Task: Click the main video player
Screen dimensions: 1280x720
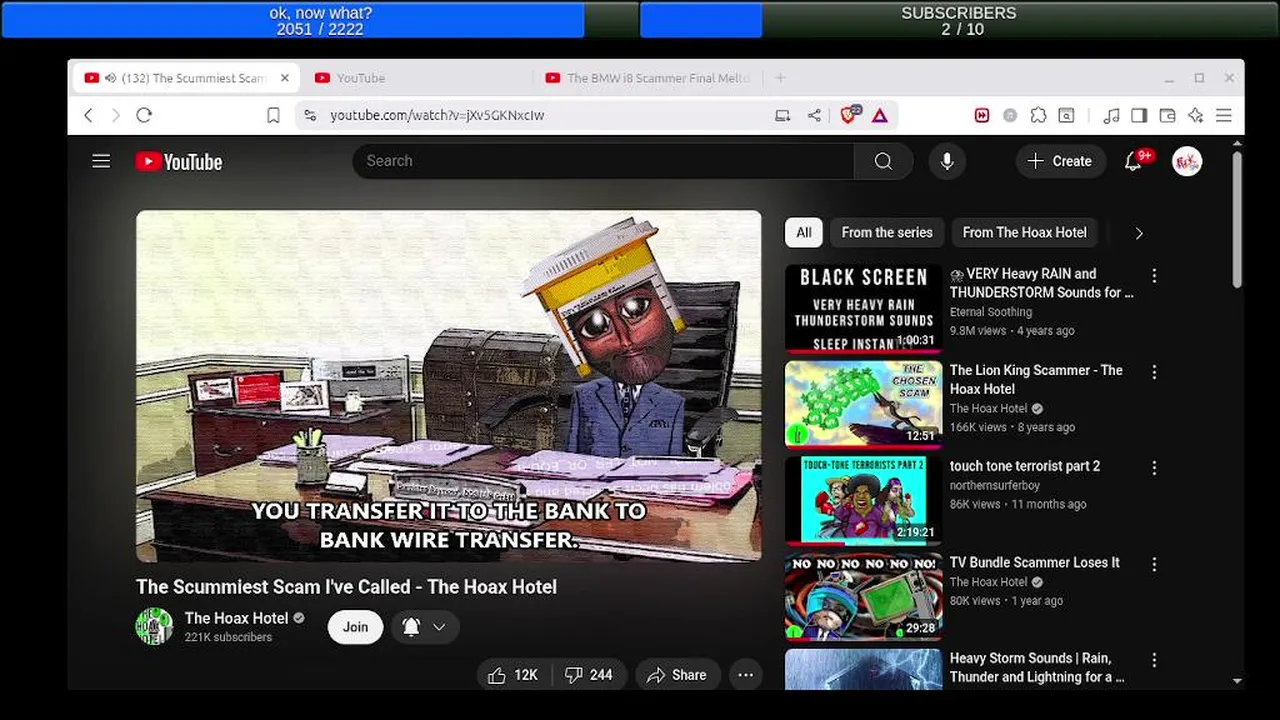Action: click(x=448, y=386)
